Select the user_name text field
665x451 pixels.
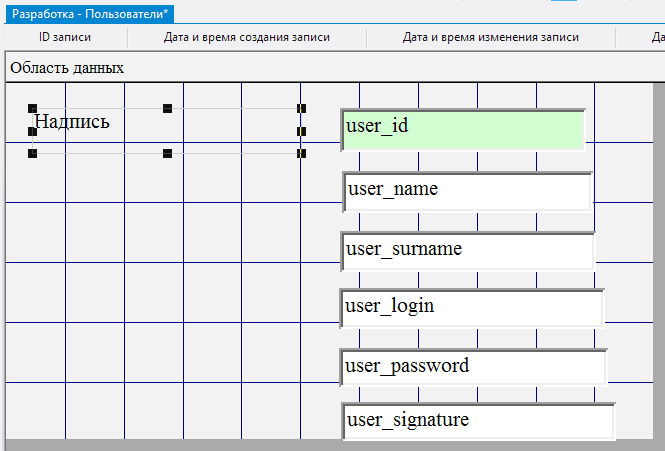point(467,191)
